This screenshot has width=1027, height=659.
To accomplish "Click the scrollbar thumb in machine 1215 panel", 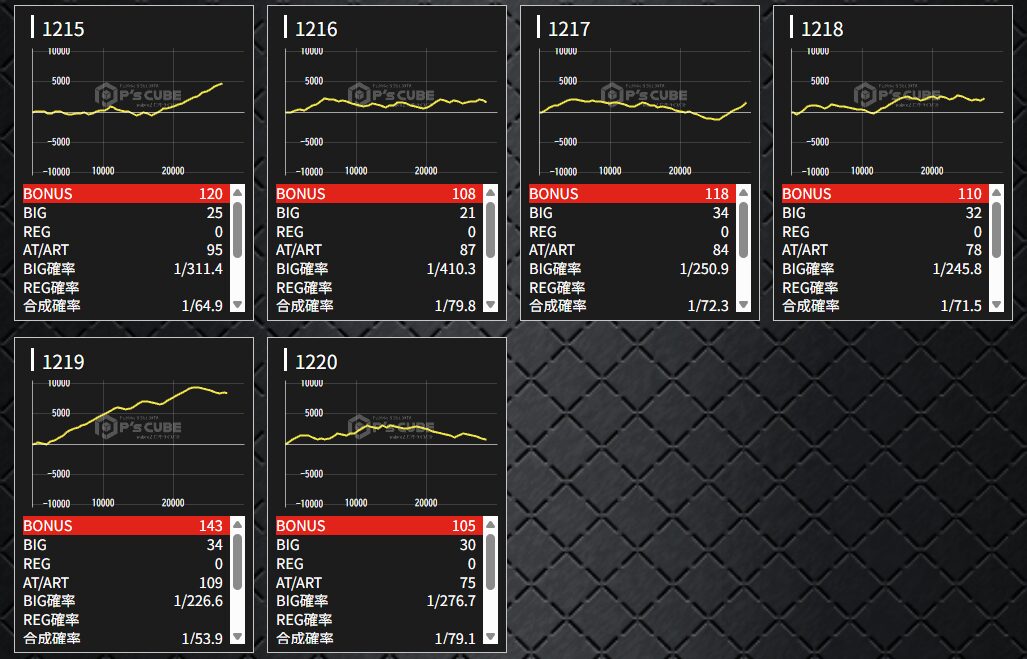I will 238,230.
